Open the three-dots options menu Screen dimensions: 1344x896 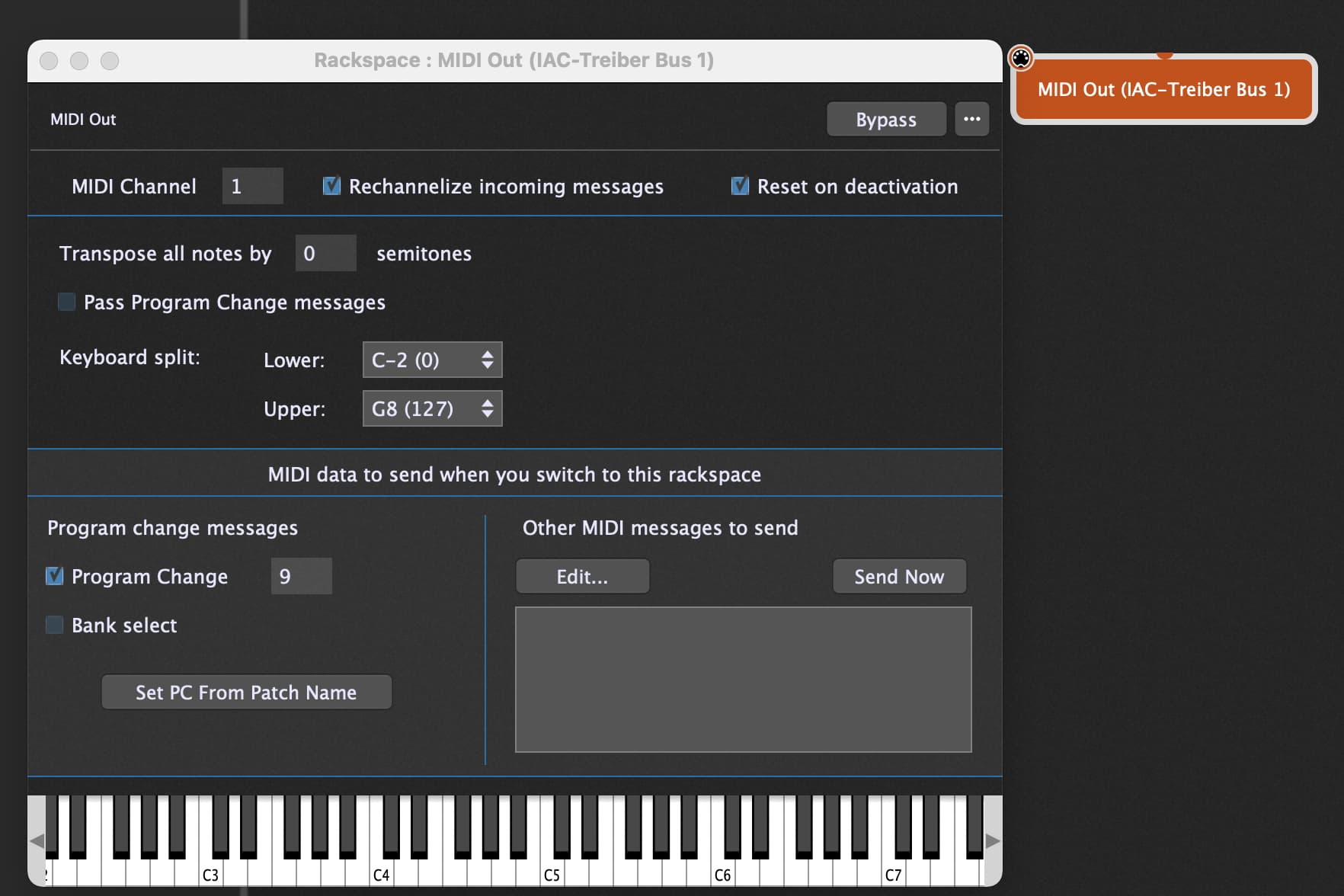pos(971,119)
